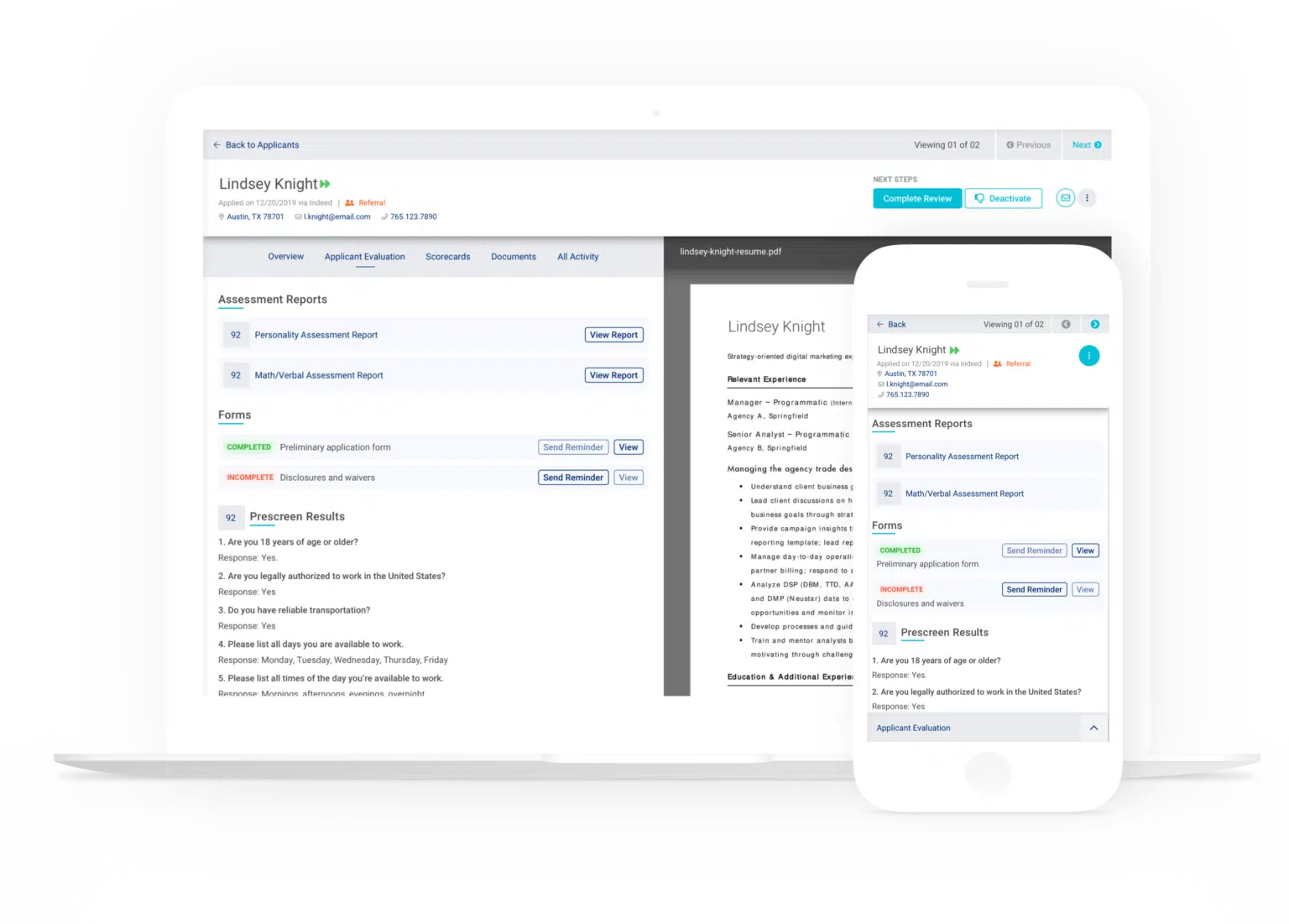Deactivate the applicant
1289x924 pixels.
(x=1003, y=198)
